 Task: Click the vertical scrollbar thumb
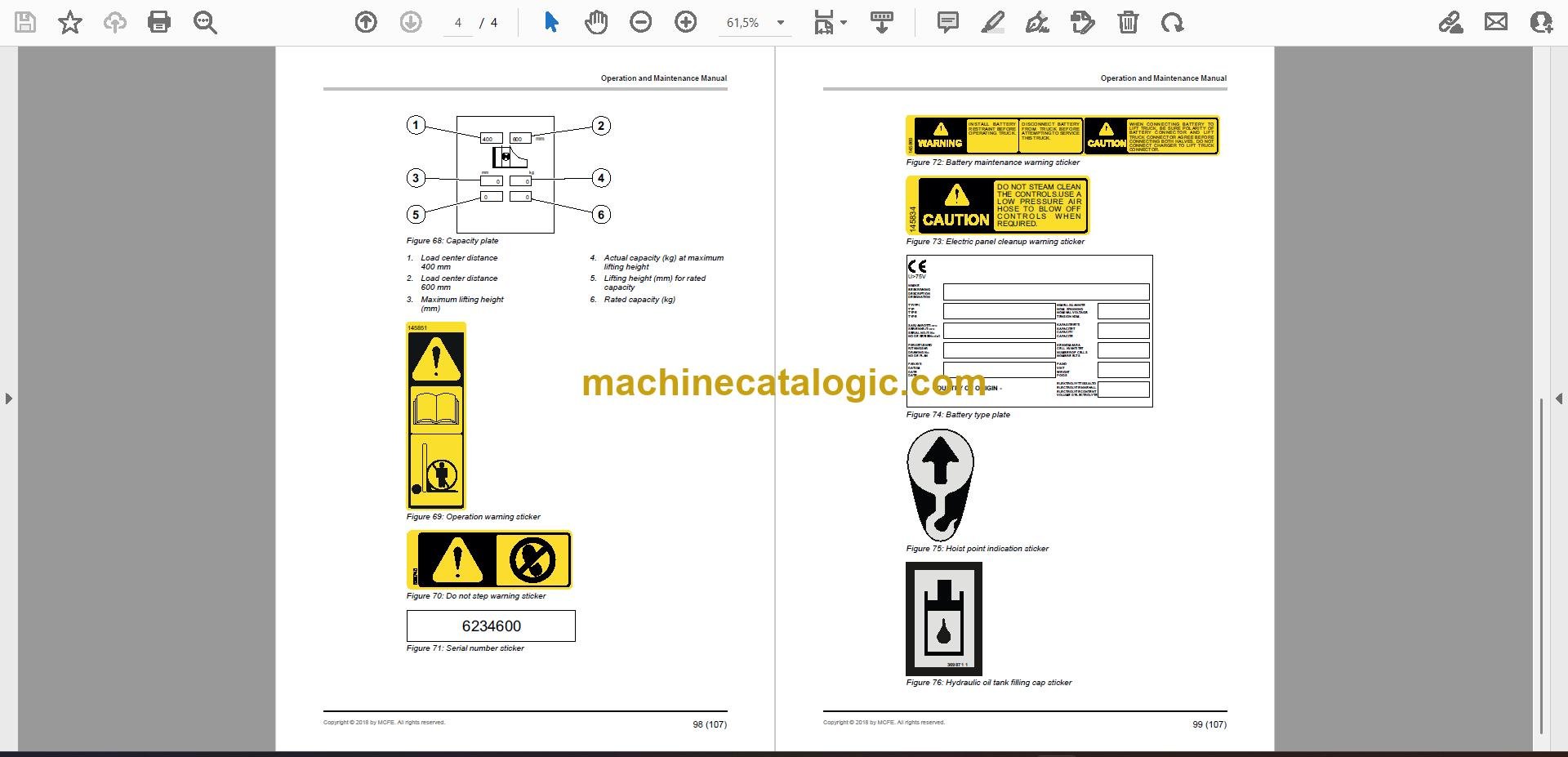[1542, 566]
